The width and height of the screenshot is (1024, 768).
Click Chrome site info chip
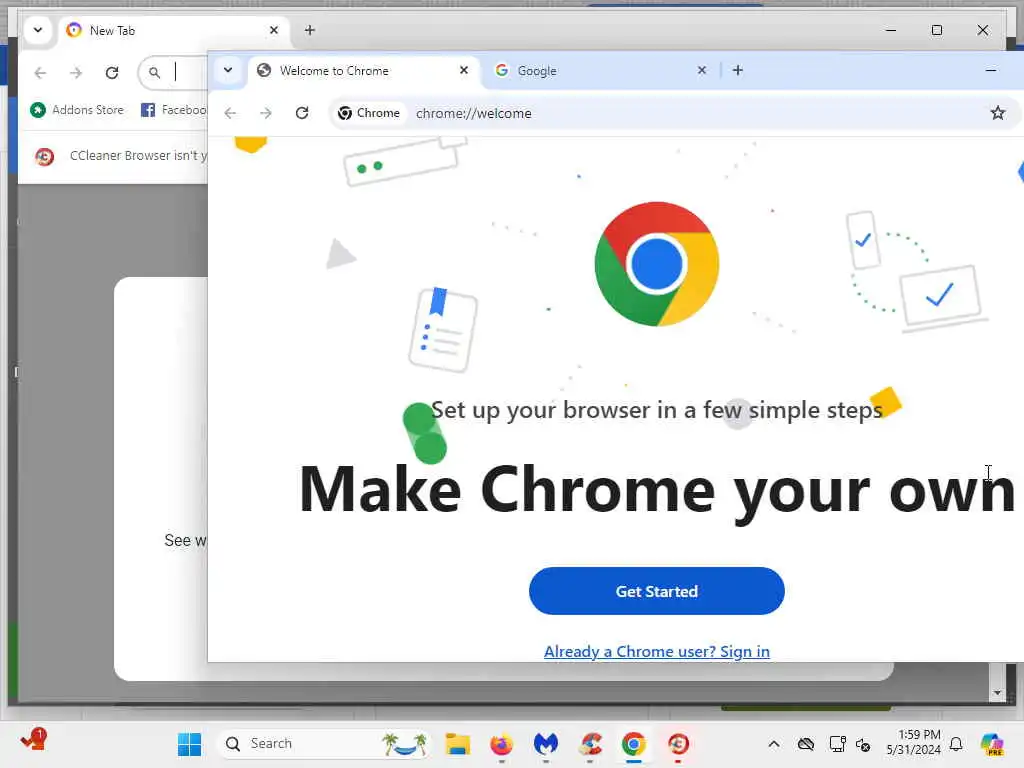(369, 113)
